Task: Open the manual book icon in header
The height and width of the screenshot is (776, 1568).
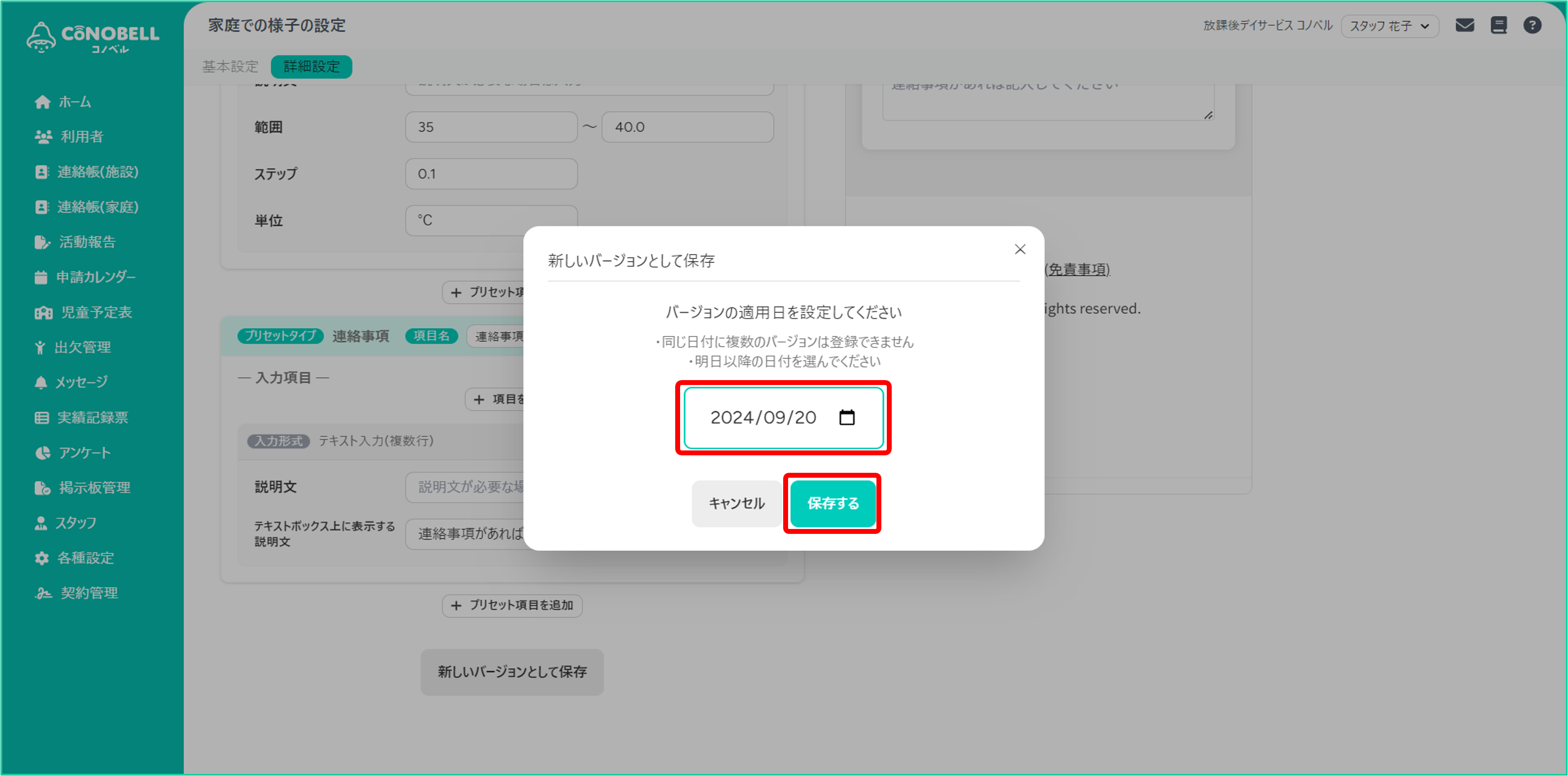Action: point(1499,26)
